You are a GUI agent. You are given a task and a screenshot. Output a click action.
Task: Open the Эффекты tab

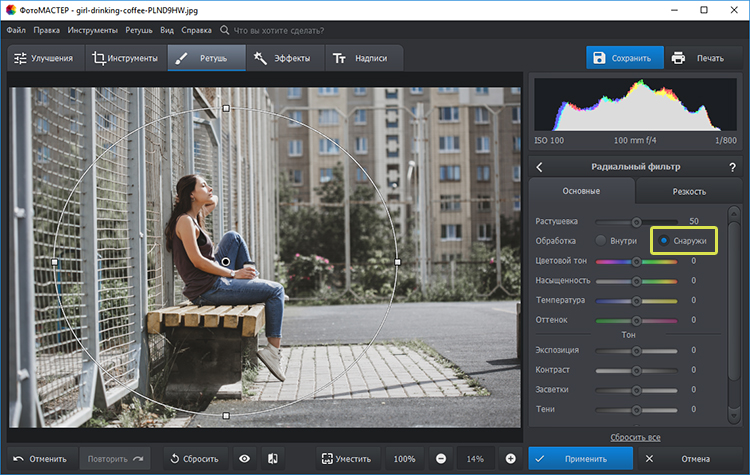pos(284,58)
